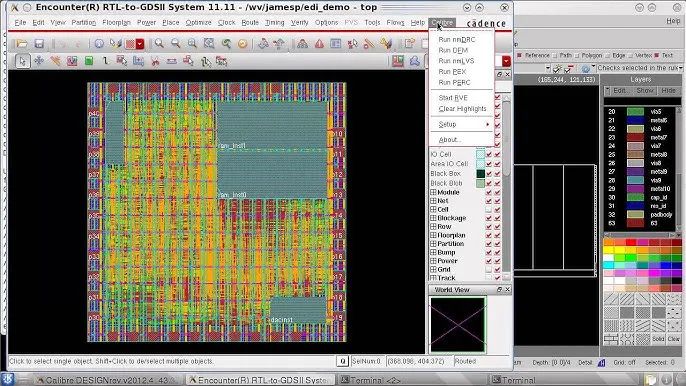Click the scissors cut wire tool icon
Viewport: 686px width, 386px height.
pyautogui.click(x=155, y=61)
